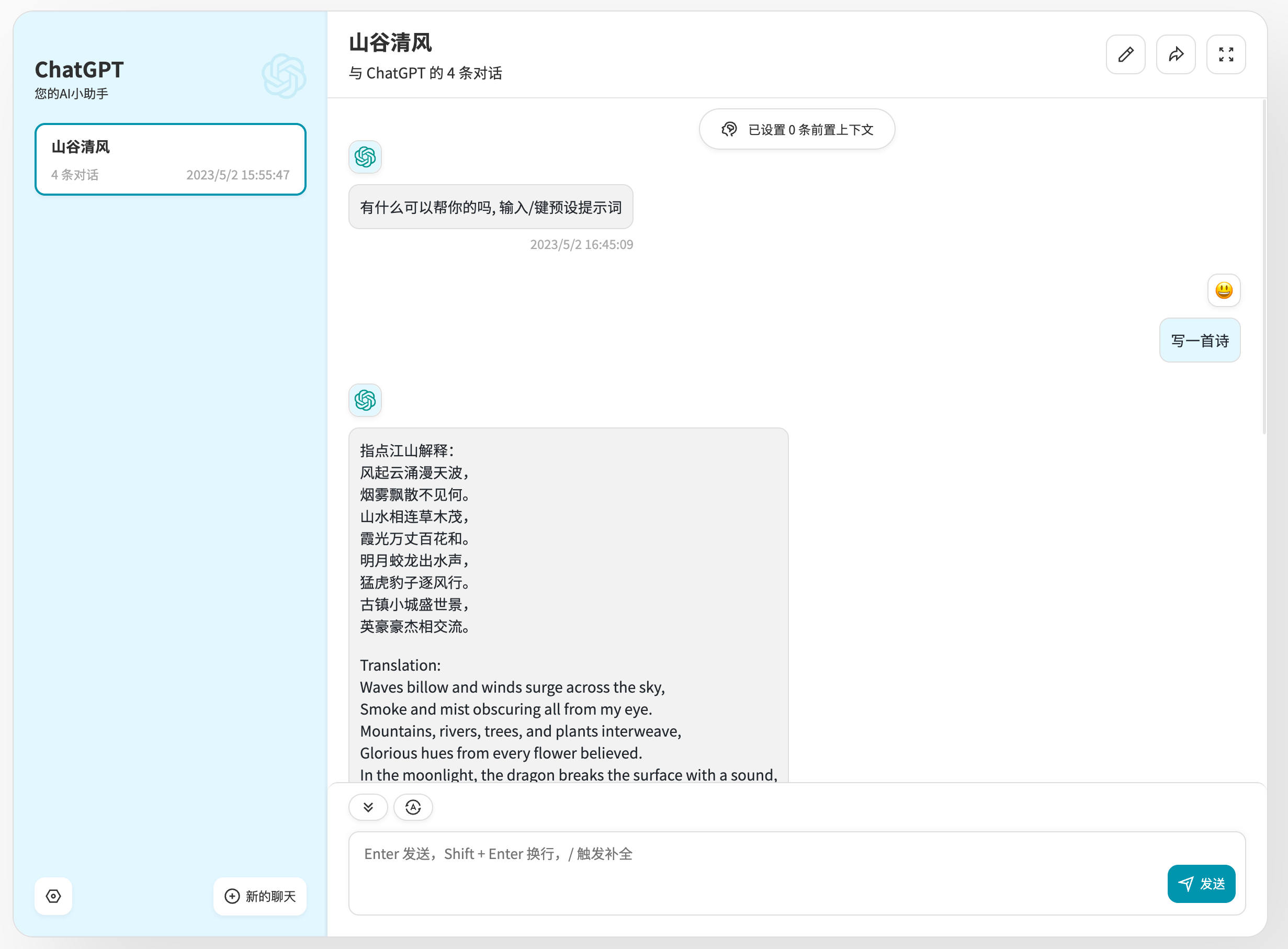Click the 山谷清风 title in chat header
This screenshot has height=949, width=1288.
(390, 42)
